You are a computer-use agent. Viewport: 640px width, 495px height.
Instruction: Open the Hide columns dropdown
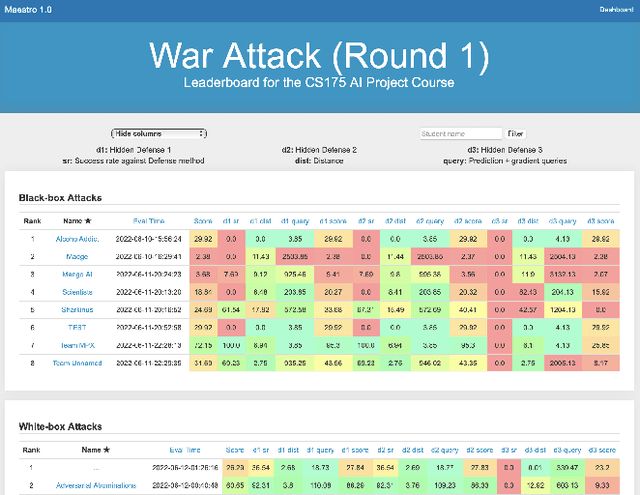pos(158,133)
